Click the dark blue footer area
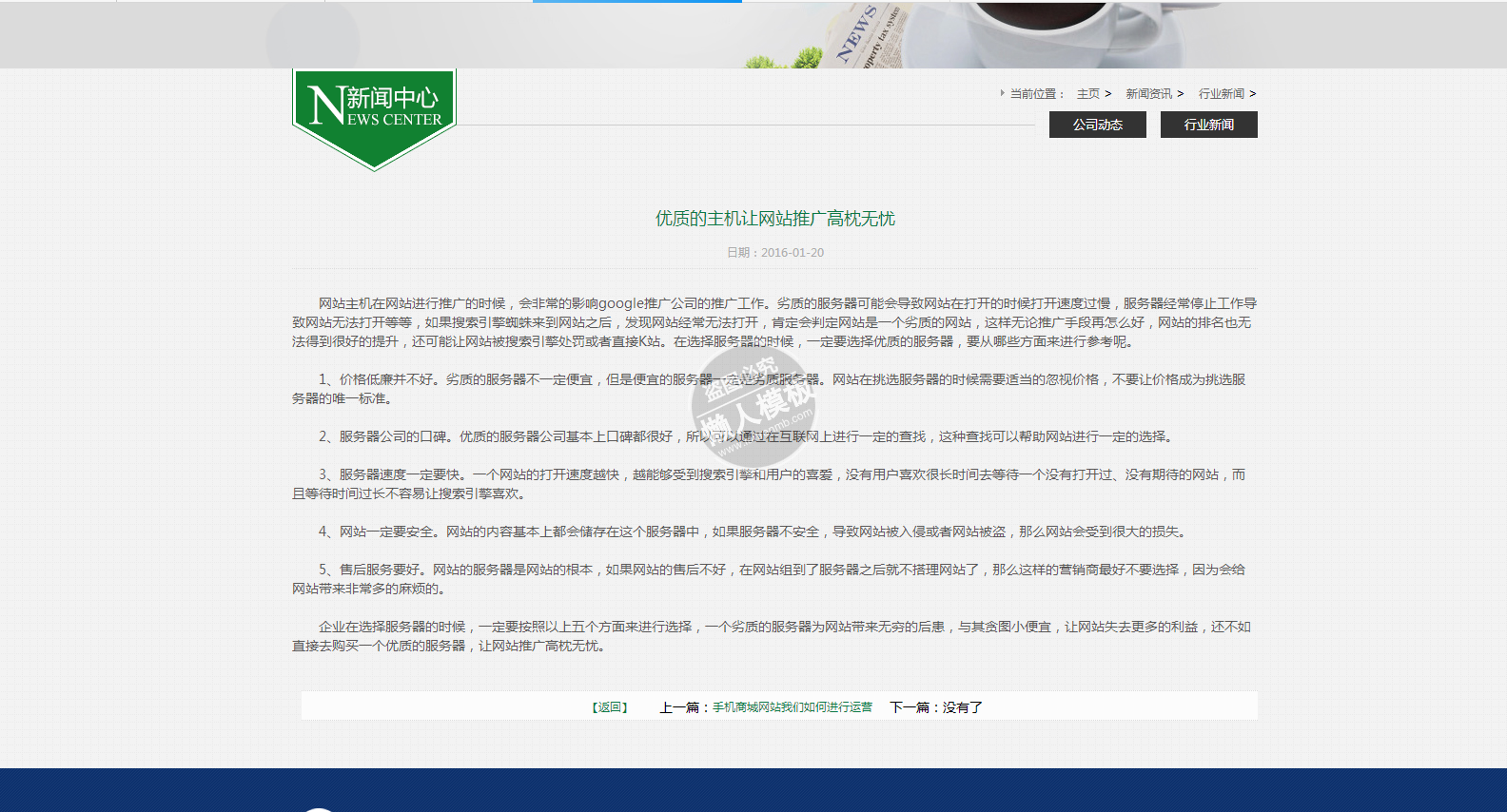 753,790
